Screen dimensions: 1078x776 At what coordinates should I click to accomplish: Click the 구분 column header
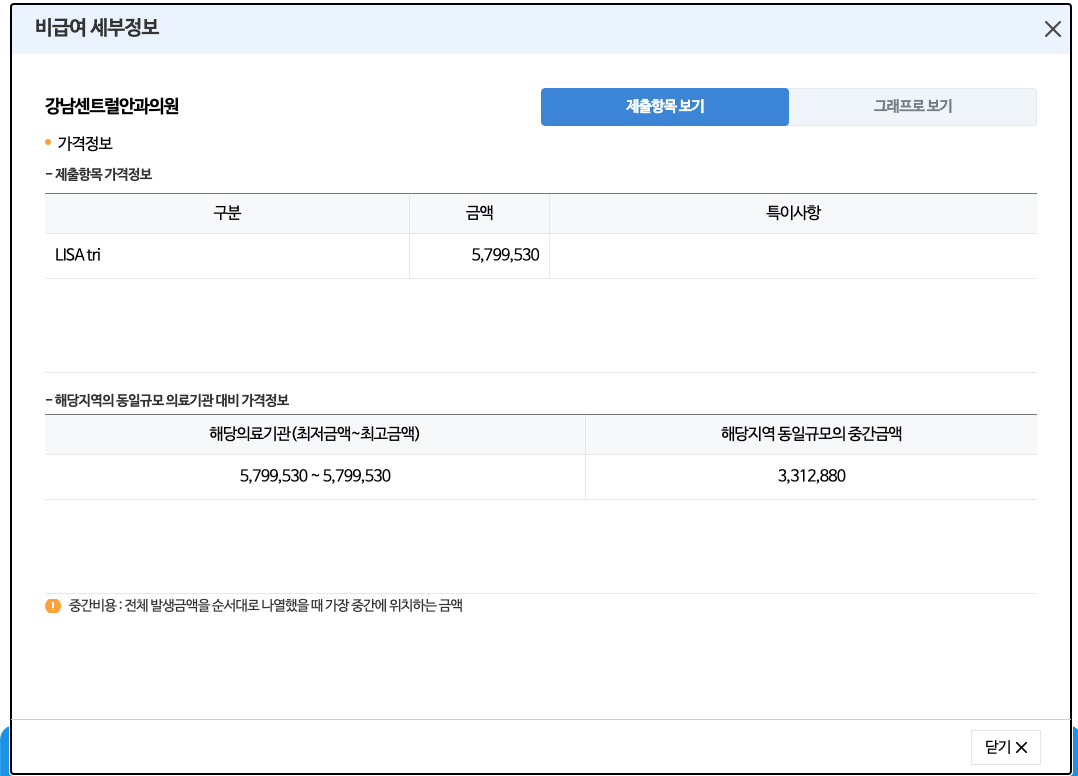pos(226,213)
